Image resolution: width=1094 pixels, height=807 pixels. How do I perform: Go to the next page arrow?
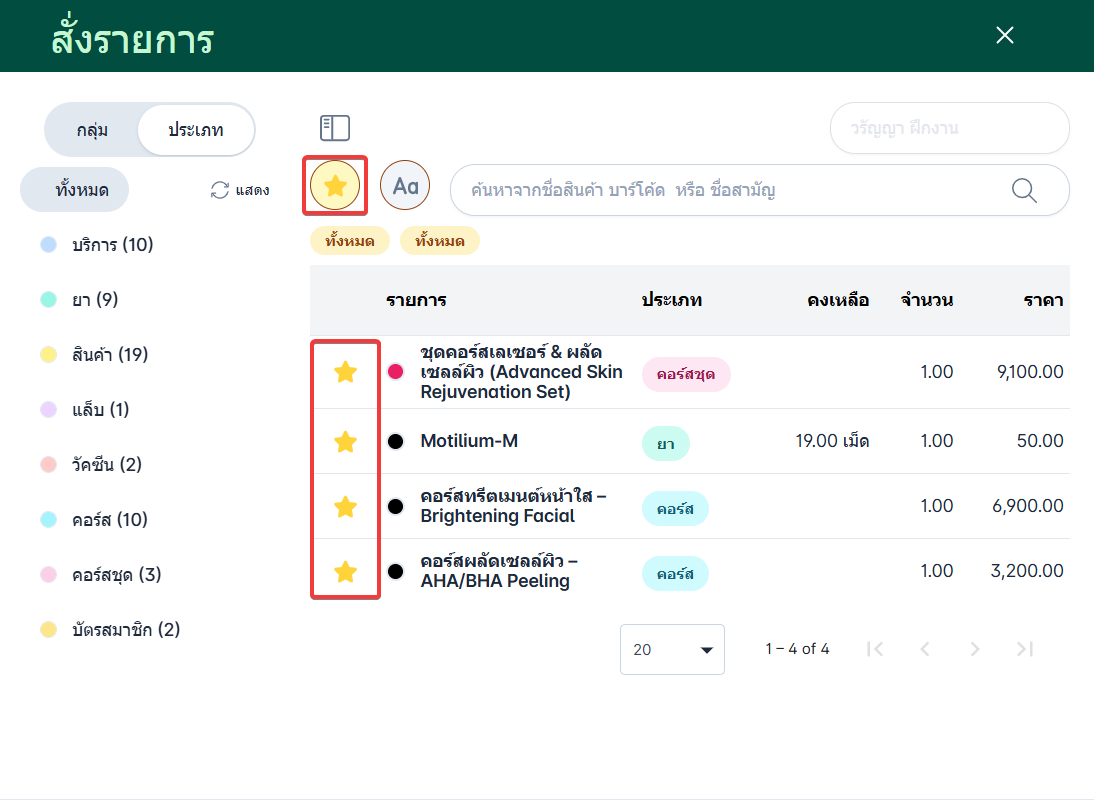pyautogui.click(x=974, y=649)
